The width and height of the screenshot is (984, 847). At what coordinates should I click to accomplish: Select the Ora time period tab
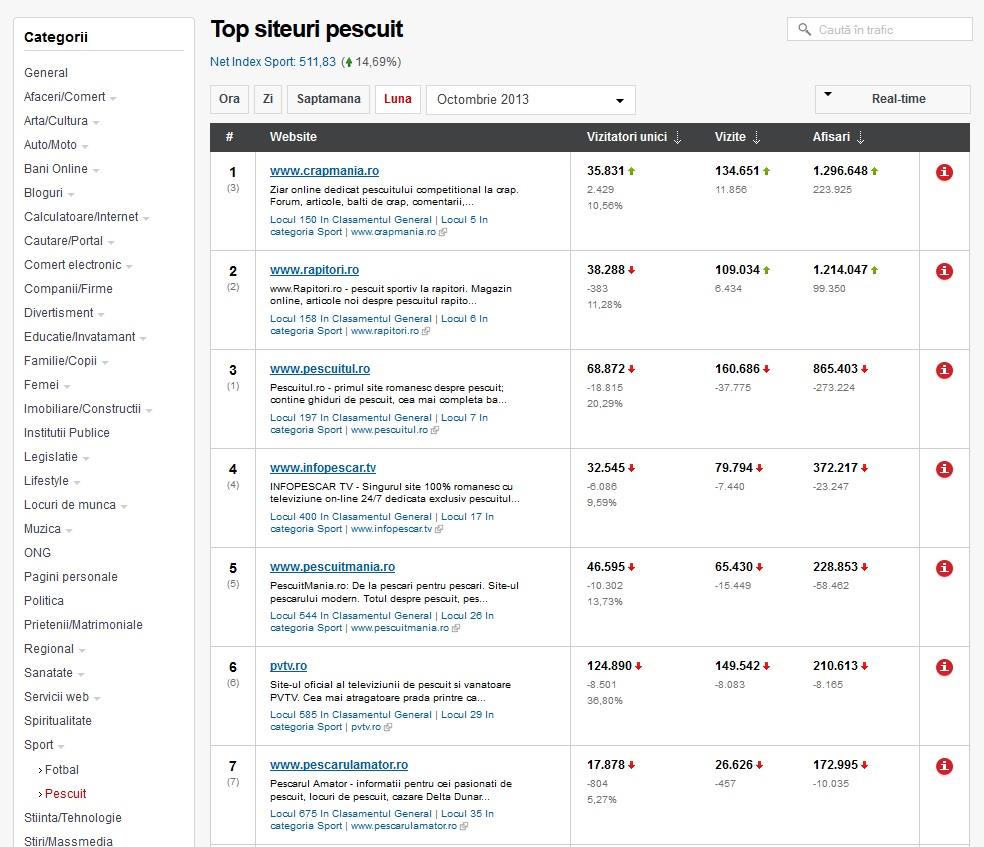pyautogui.click(x=229, y=99)
